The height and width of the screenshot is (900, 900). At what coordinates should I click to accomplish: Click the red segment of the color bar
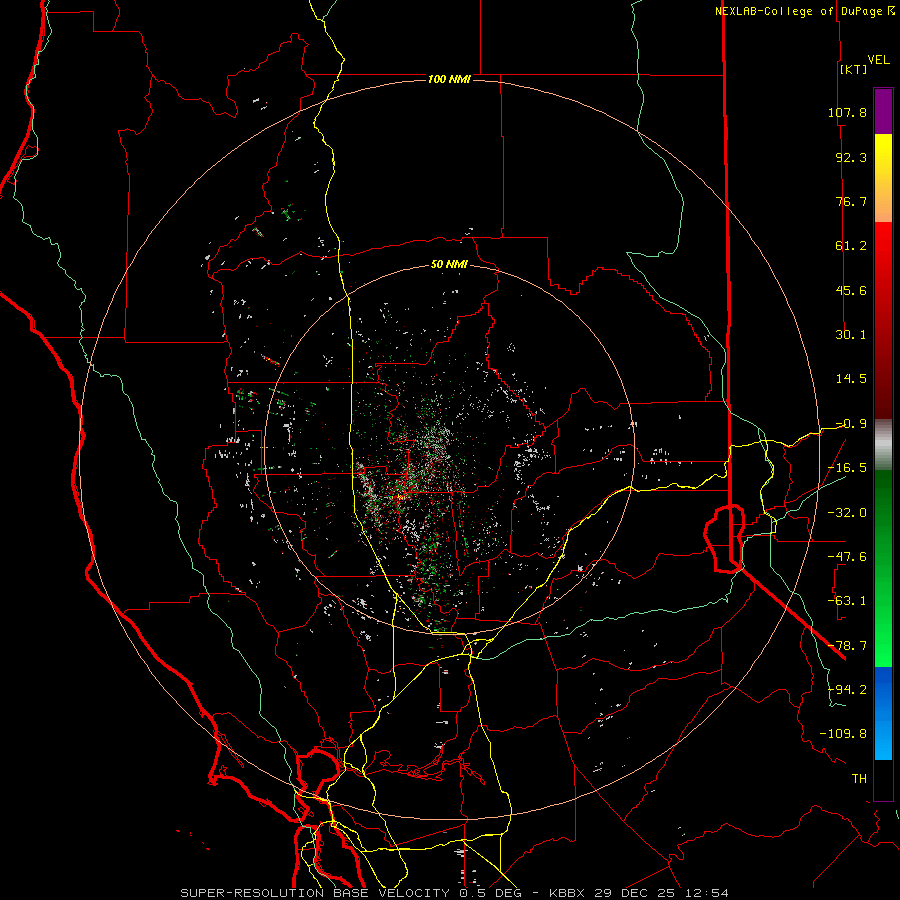click(883, 320)
